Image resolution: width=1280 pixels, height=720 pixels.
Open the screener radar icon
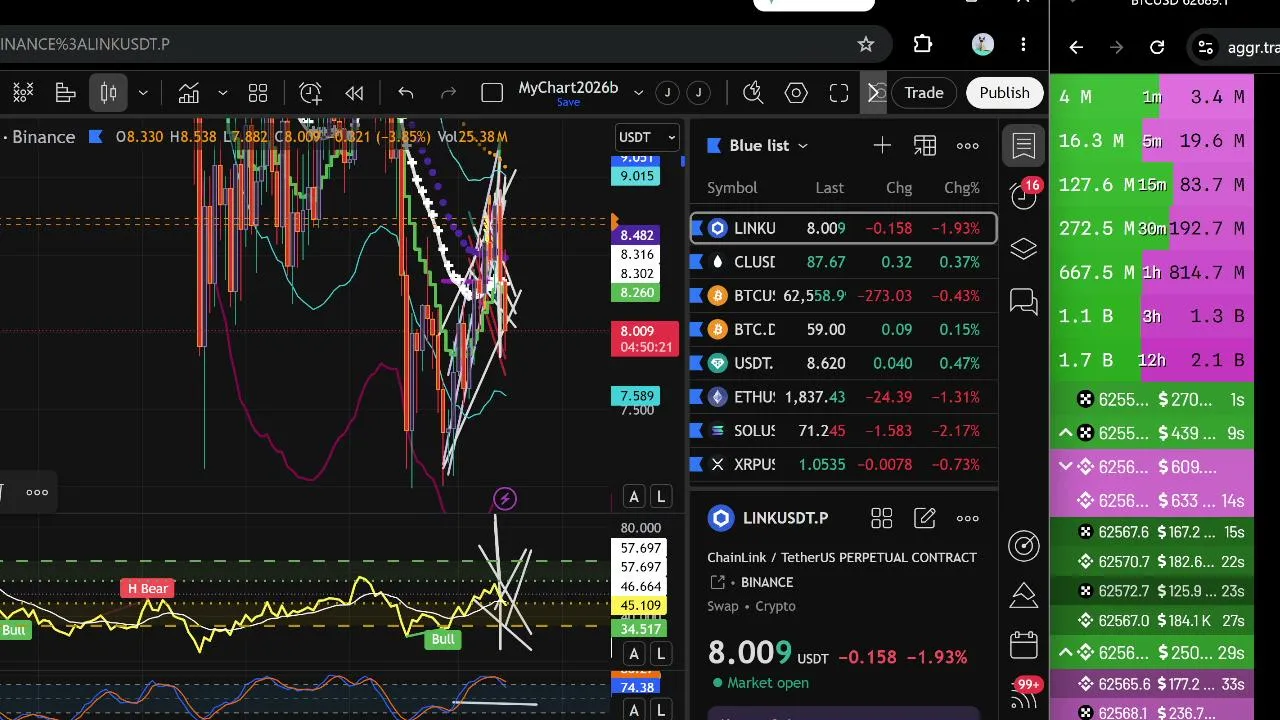point(1024,545)
